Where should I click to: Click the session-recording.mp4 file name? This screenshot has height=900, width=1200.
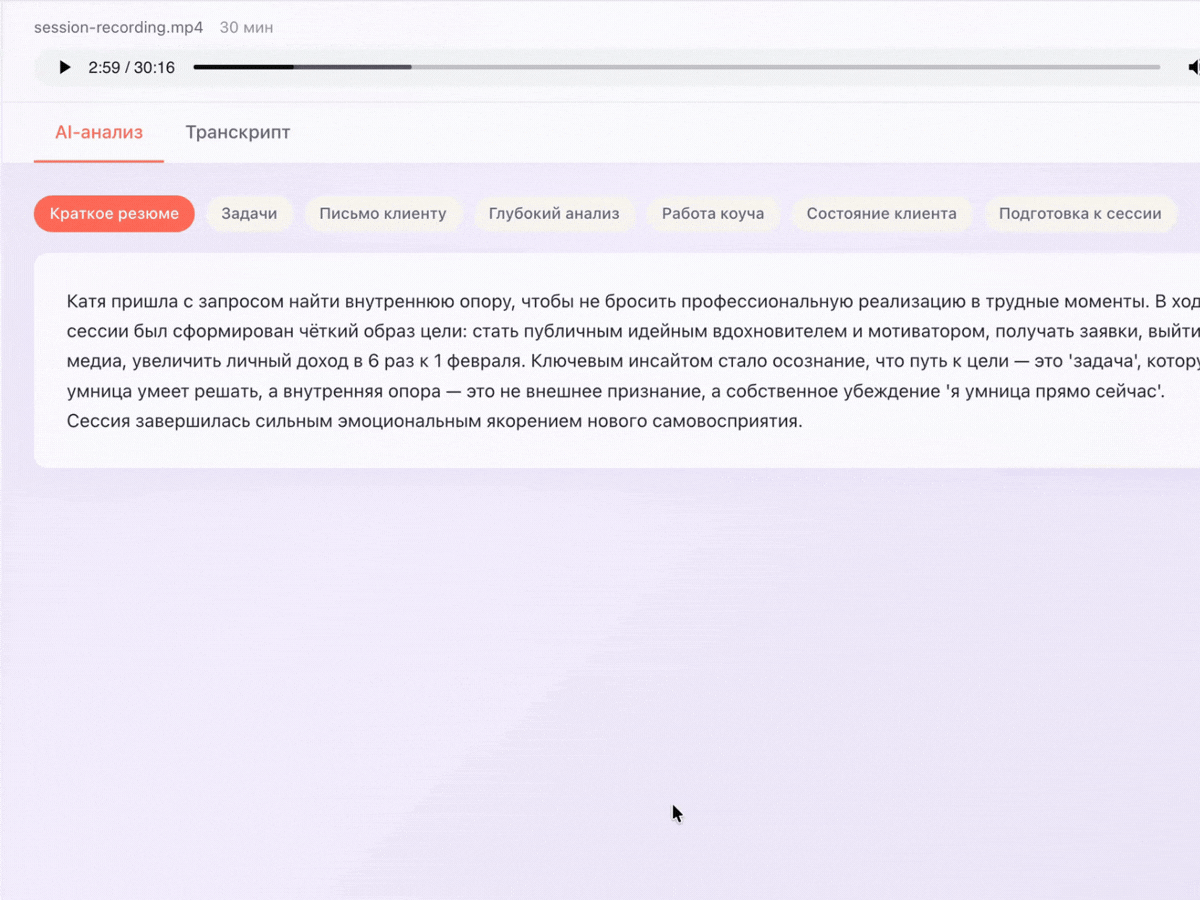coord(118,27)
